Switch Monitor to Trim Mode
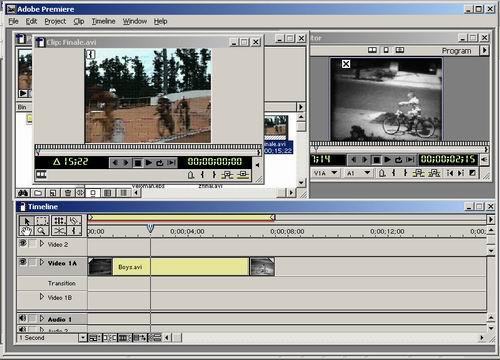Image resolution: width=500 pixels, height=360 pixels. (x=400, y=50)
